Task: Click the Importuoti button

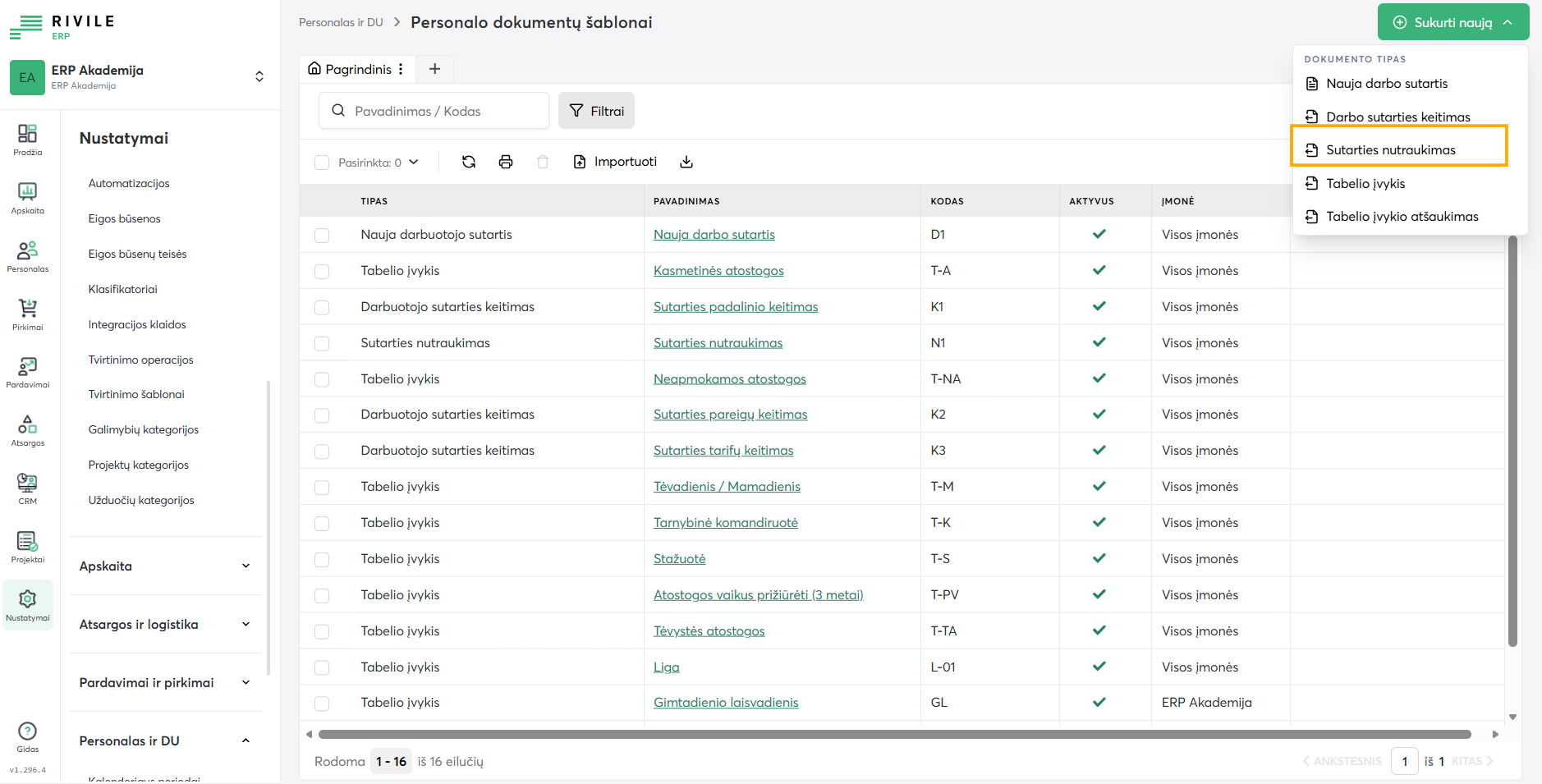Action: [615, 162]
